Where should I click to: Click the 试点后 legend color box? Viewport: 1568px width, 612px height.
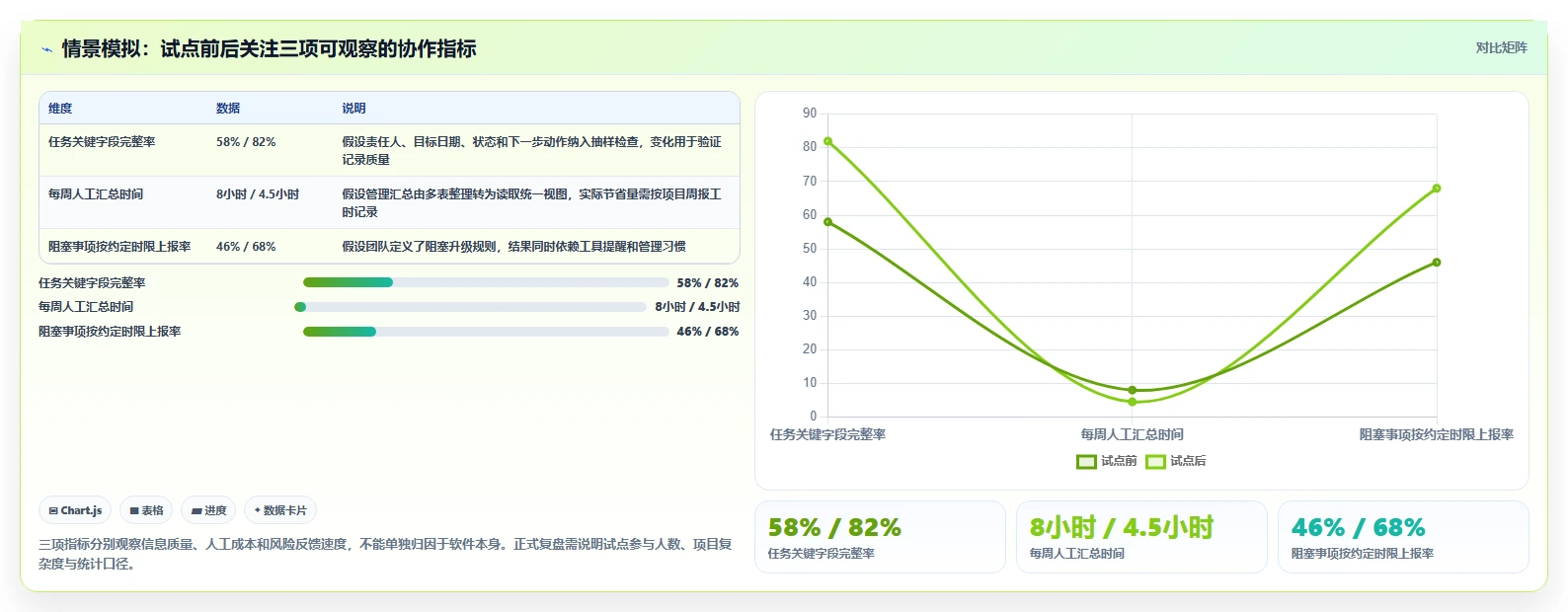(1155, 462)
